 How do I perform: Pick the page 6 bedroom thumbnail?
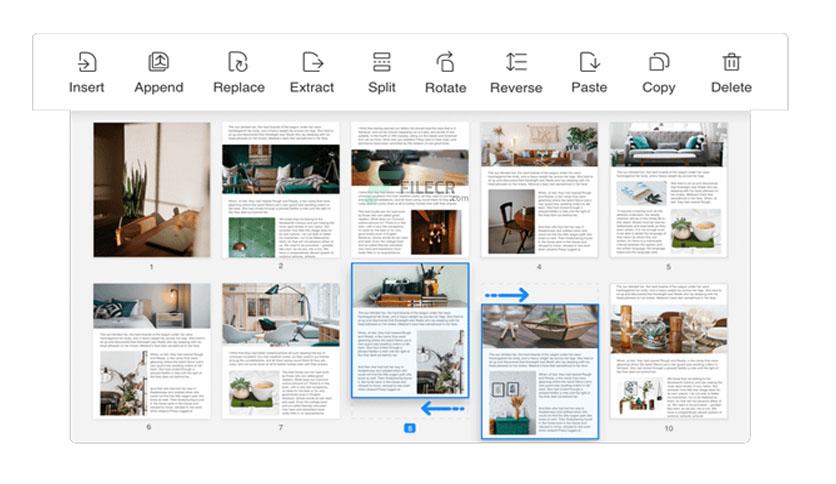[152, 351]
